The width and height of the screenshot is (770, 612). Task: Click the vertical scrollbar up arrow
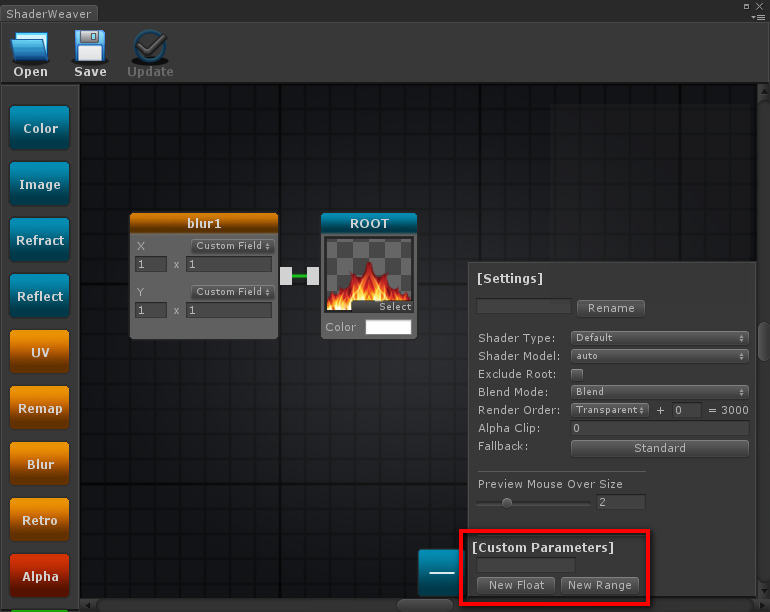click(x=764, y=91)
